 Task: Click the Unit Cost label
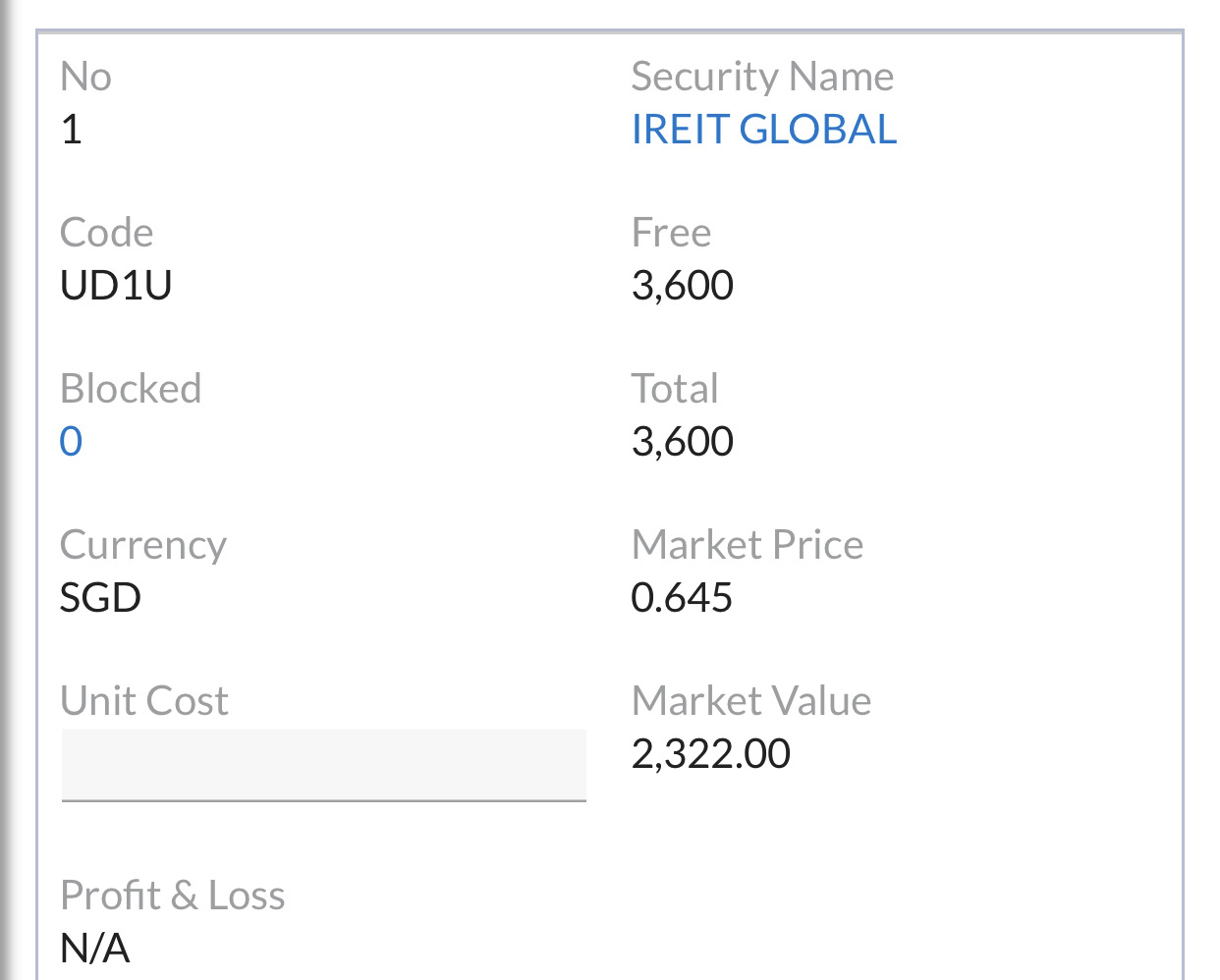pos(144,701)
